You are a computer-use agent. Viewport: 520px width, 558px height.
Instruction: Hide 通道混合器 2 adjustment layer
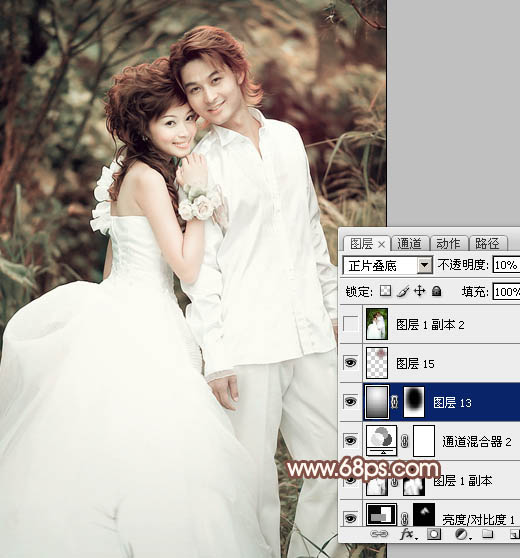pos(350,441)
